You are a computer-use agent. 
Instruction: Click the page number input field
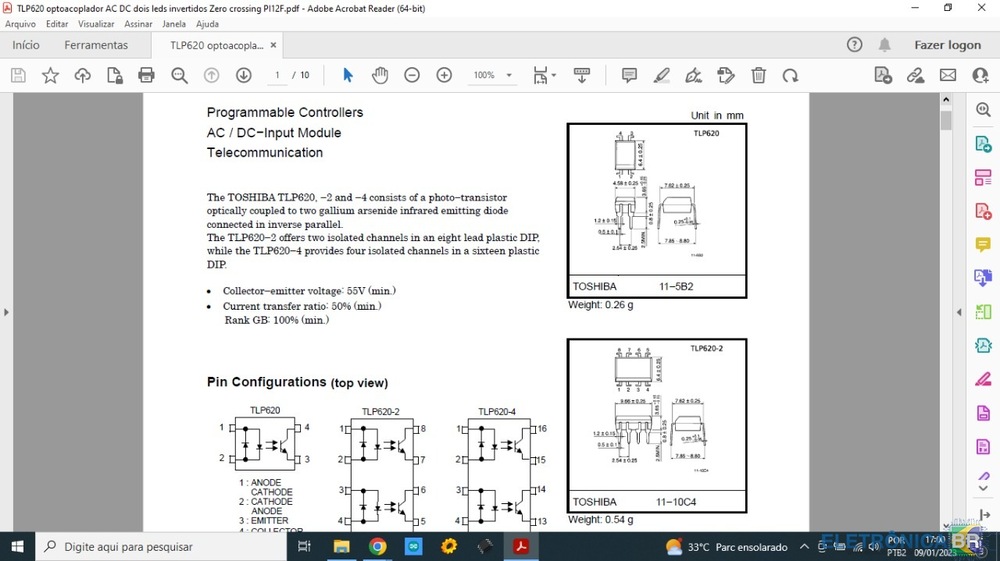pyautogui.click(x=277, y=75)
